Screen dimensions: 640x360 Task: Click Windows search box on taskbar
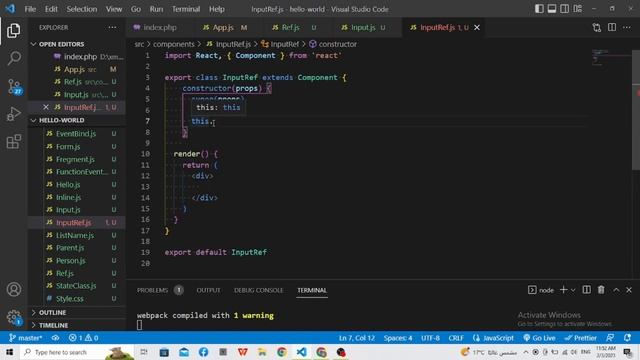[x=78, y=352]
